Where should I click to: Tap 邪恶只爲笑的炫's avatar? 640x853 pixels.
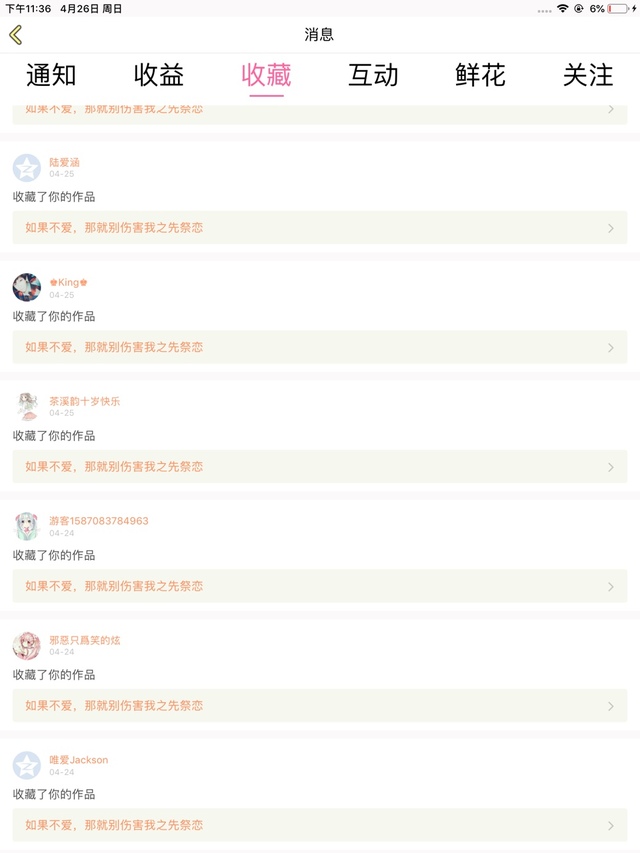[27, 645]
